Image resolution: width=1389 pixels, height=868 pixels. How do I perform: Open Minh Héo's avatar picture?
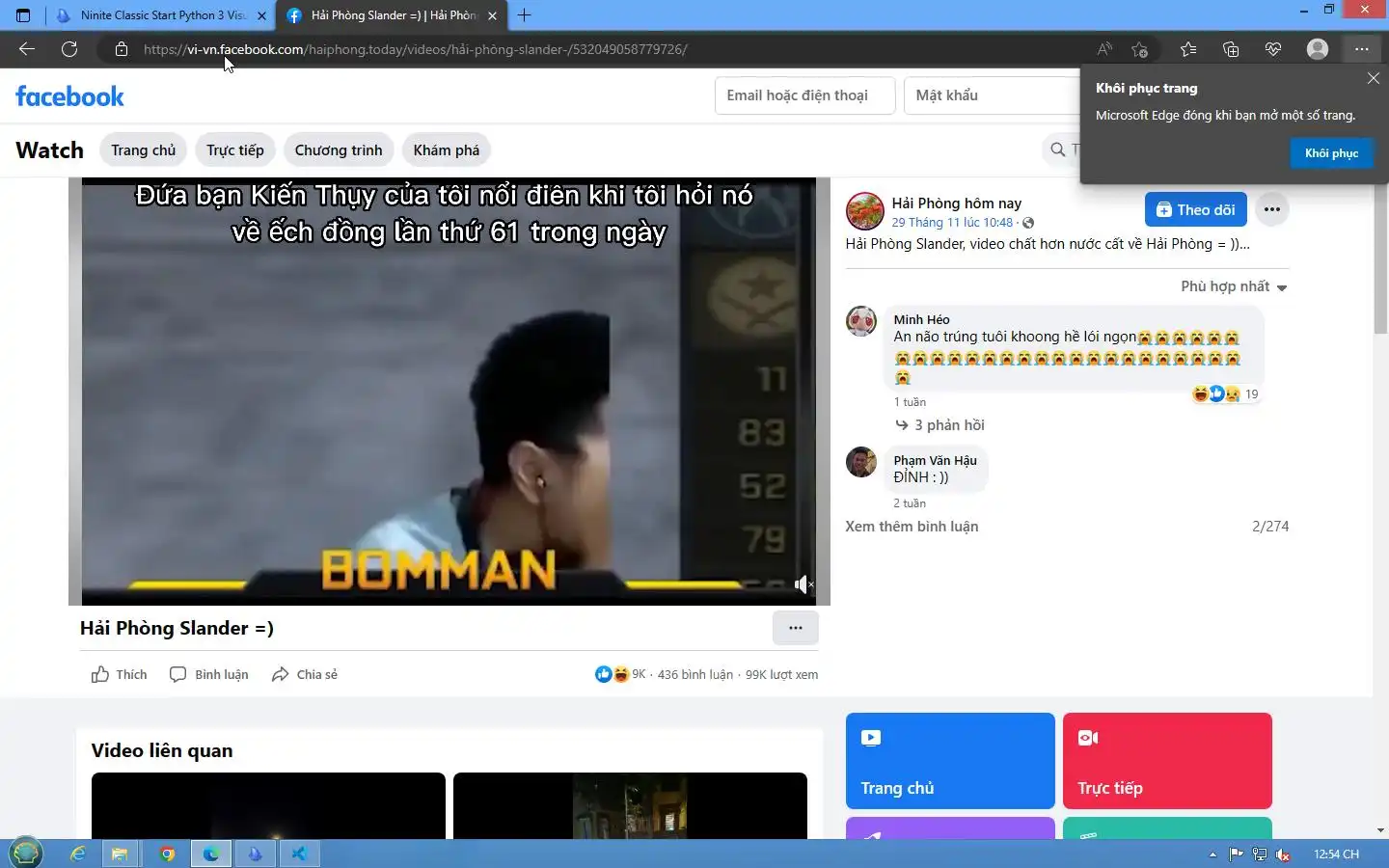tap(861, 321)
